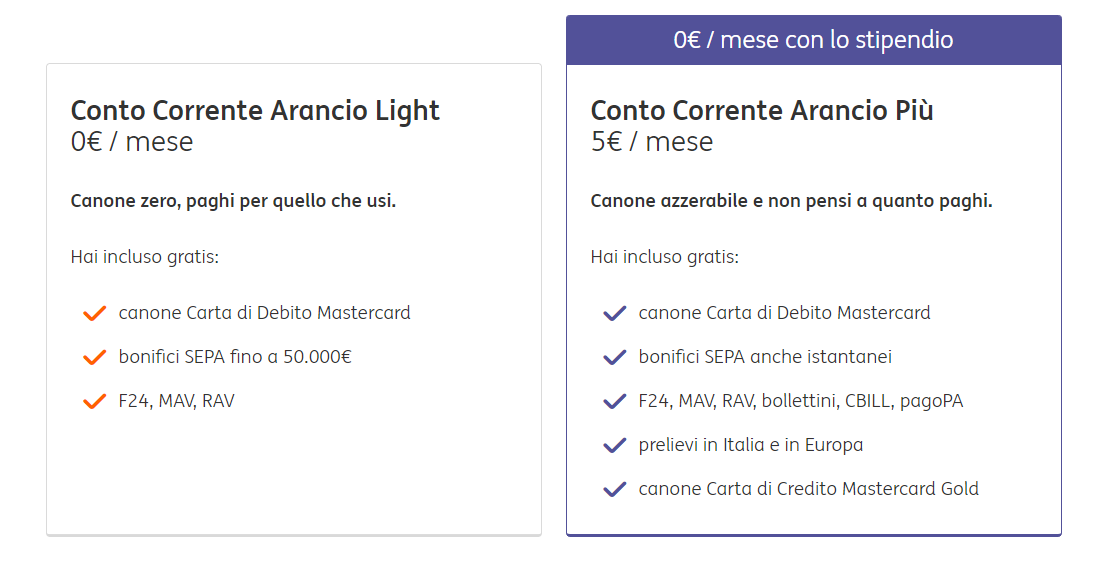Select the Conto Corrente Arancio Più heading
1112x575 pixels.
coord(762,110)
